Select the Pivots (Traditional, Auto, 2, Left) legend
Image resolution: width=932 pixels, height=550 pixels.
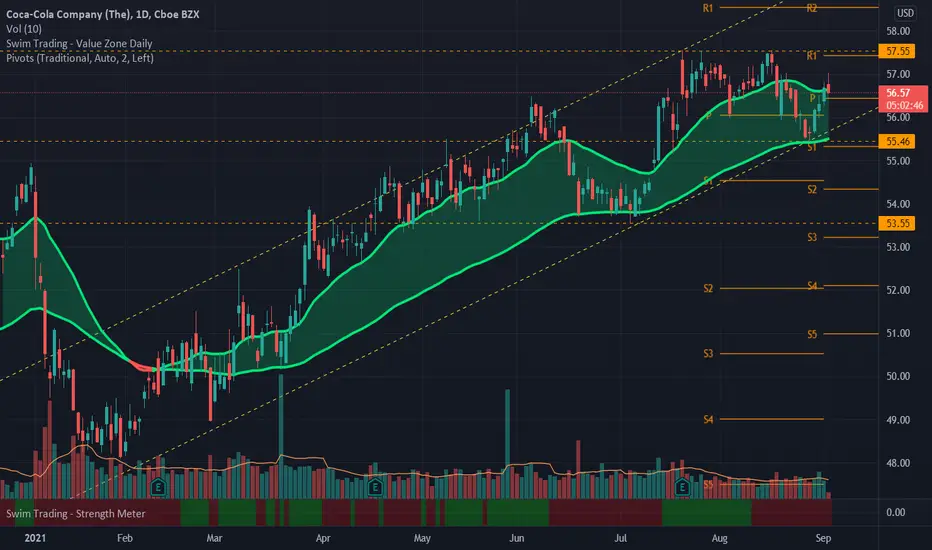click(80, 58)
